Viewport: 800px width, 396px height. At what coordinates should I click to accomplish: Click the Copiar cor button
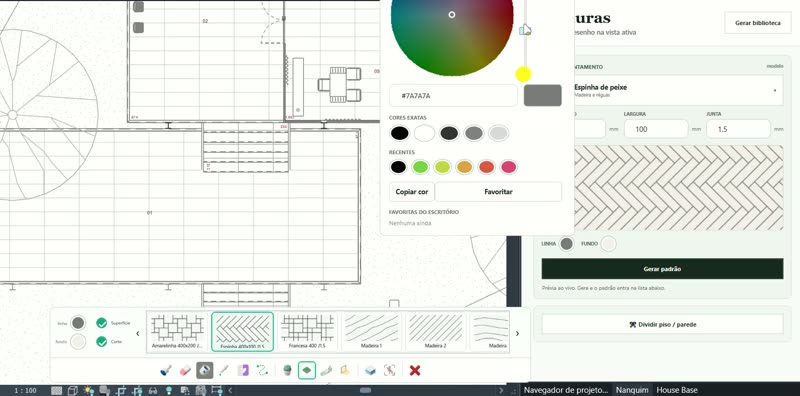412,192
